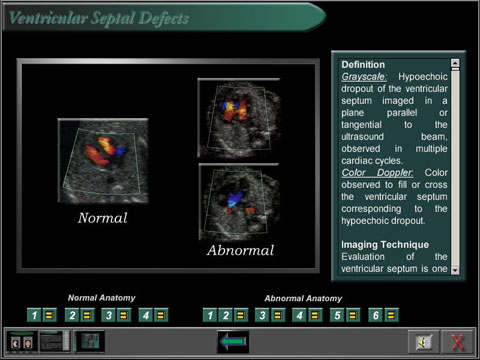Open Abnormal Anatomy image 2
The height and width of the screenshot is (360, 480).
click(226, 315)
